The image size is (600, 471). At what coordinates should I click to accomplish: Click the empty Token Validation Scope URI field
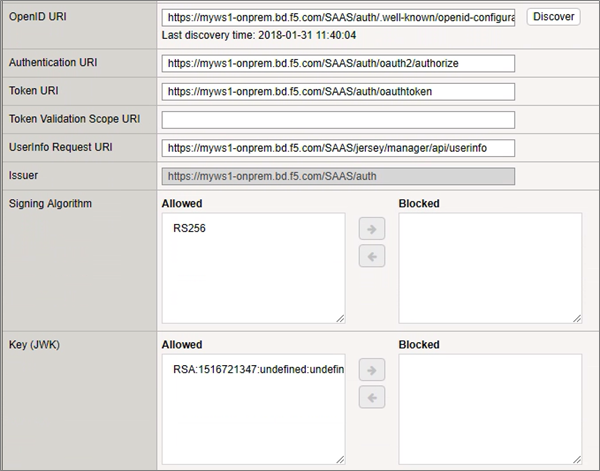338,120
